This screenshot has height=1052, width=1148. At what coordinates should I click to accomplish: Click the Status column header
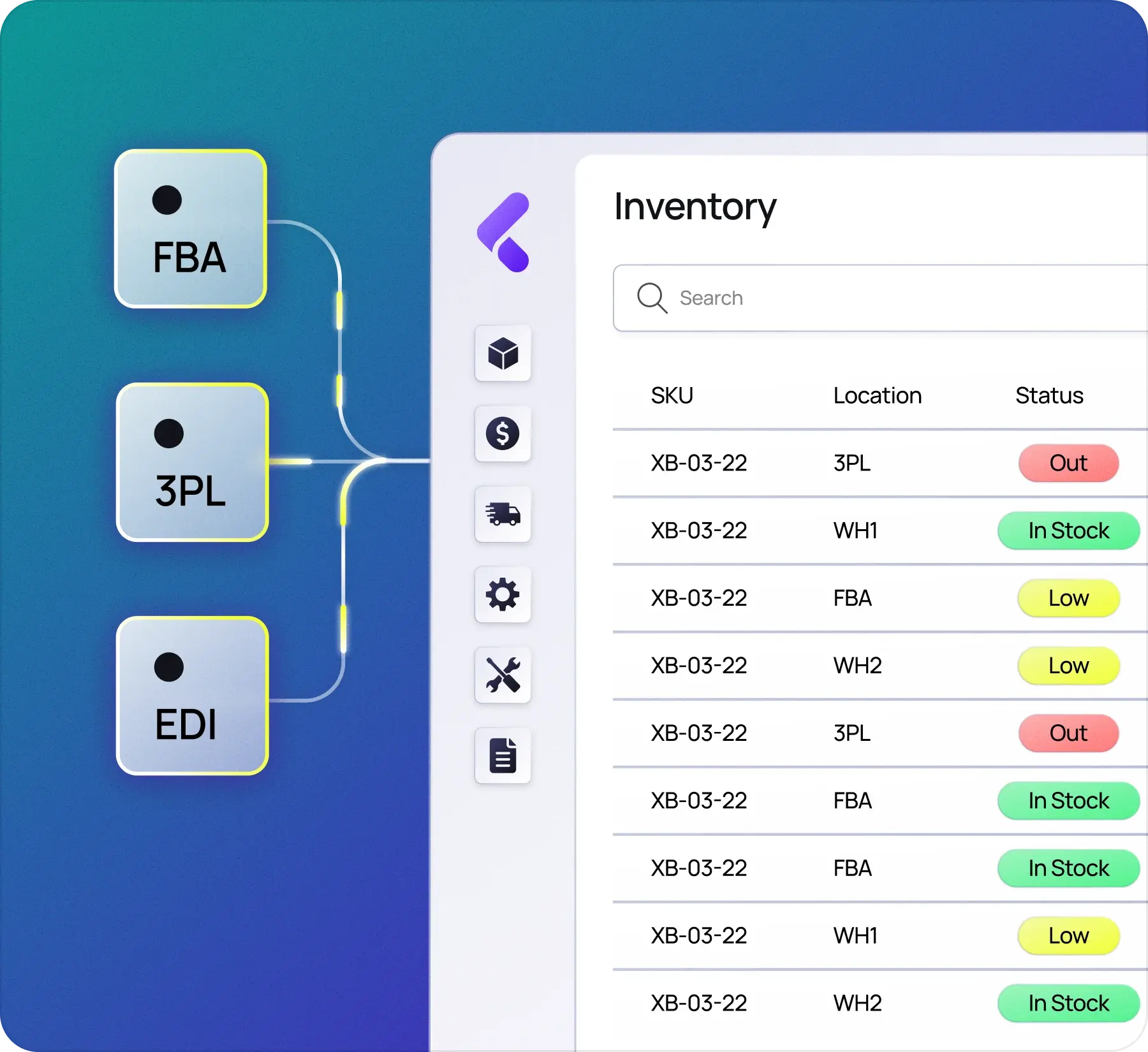click(x=1049, y=395)
